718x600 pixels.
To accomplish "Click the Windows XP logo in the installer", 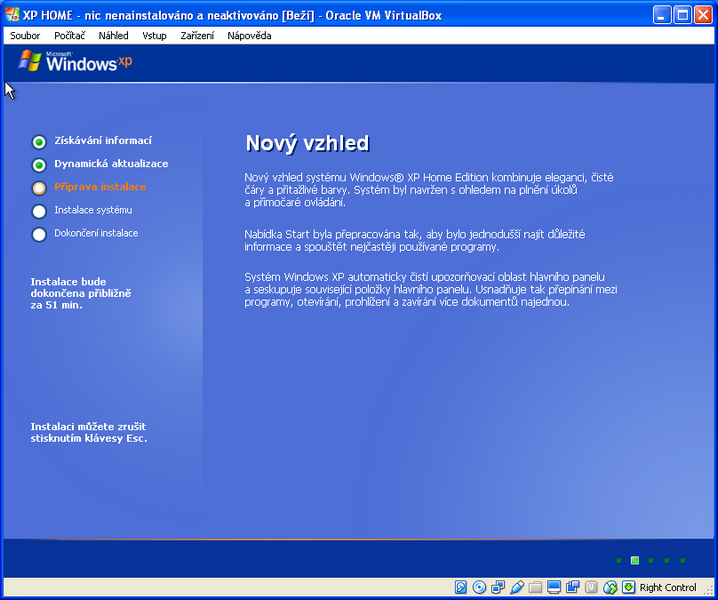I will click(76, 61).
